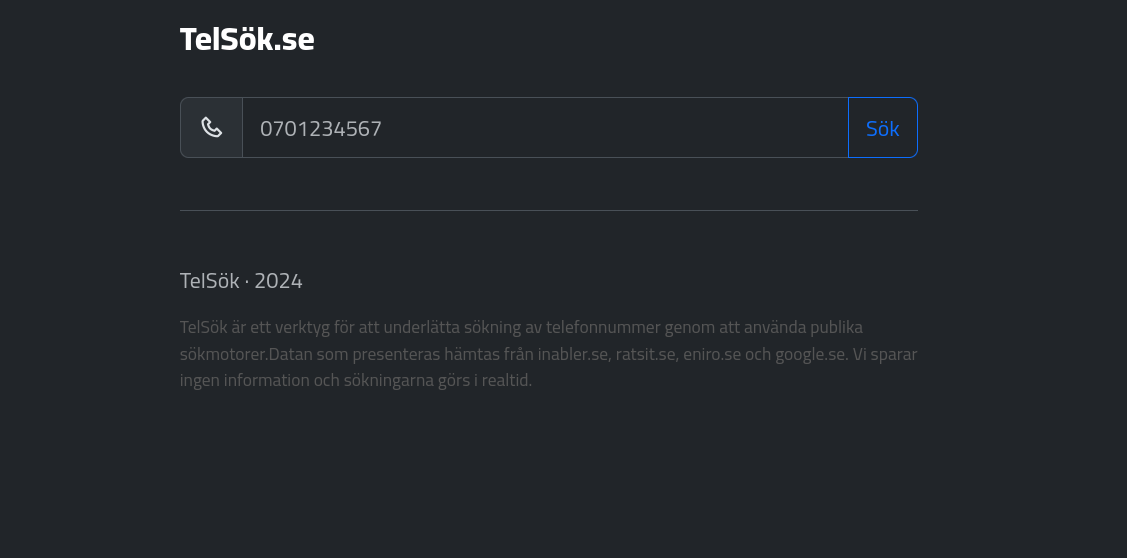
Task: Focus the phone number search field
Action: pyautogui.click(x=546, y=127)
